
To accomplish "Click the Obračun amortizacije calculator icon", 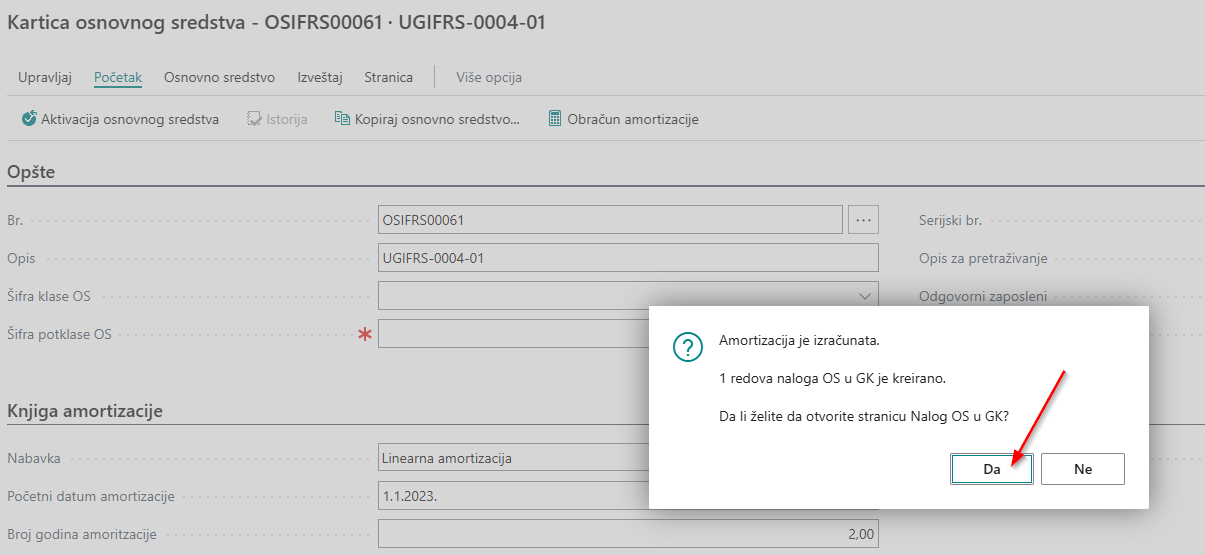I will point(555,119).
